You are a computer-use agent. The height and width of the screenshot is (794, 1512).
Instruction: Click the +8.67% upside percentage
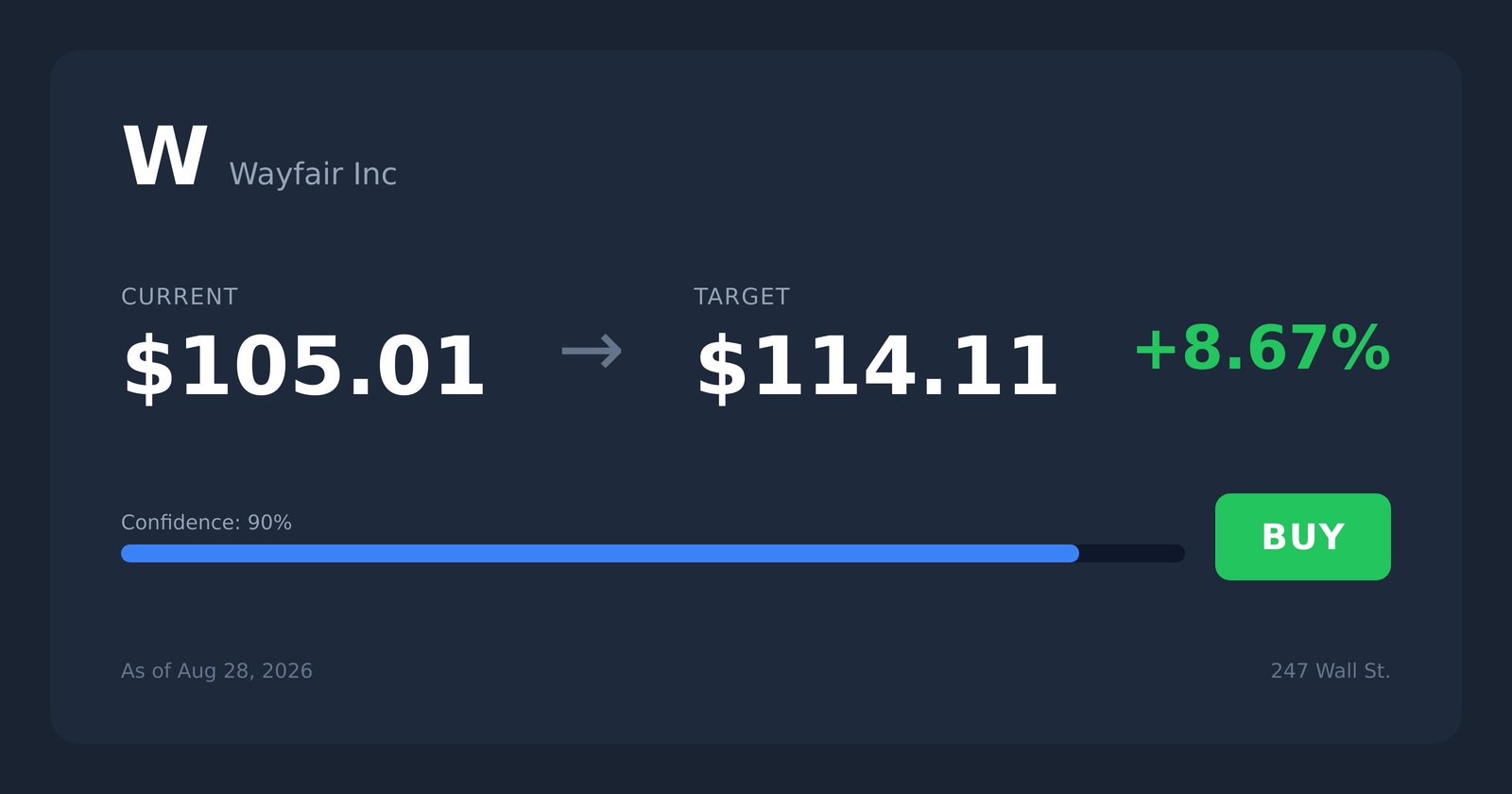click(x=1263, y=348)
